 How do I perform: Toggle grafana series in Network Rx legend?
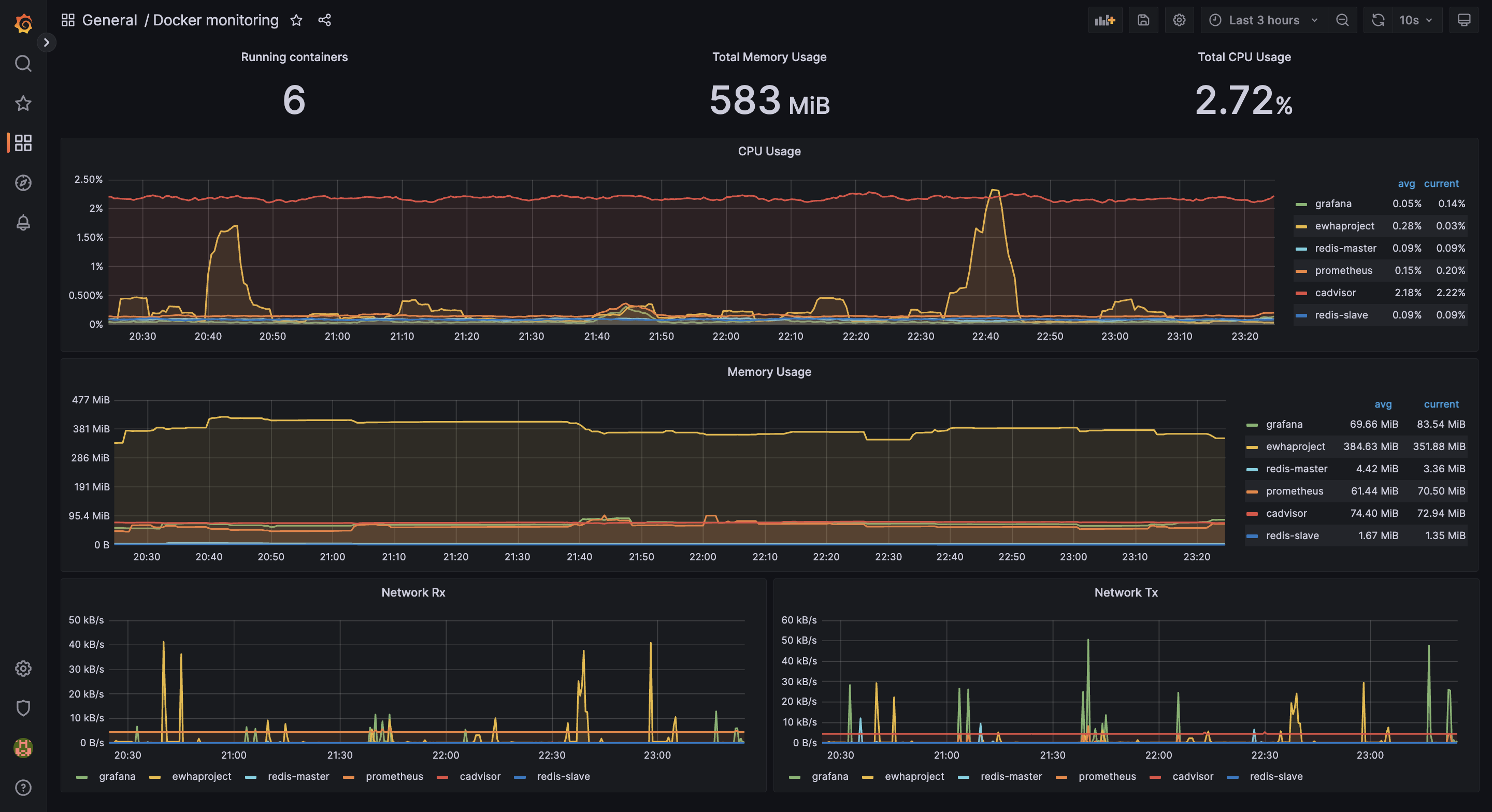tap(117, 776)
